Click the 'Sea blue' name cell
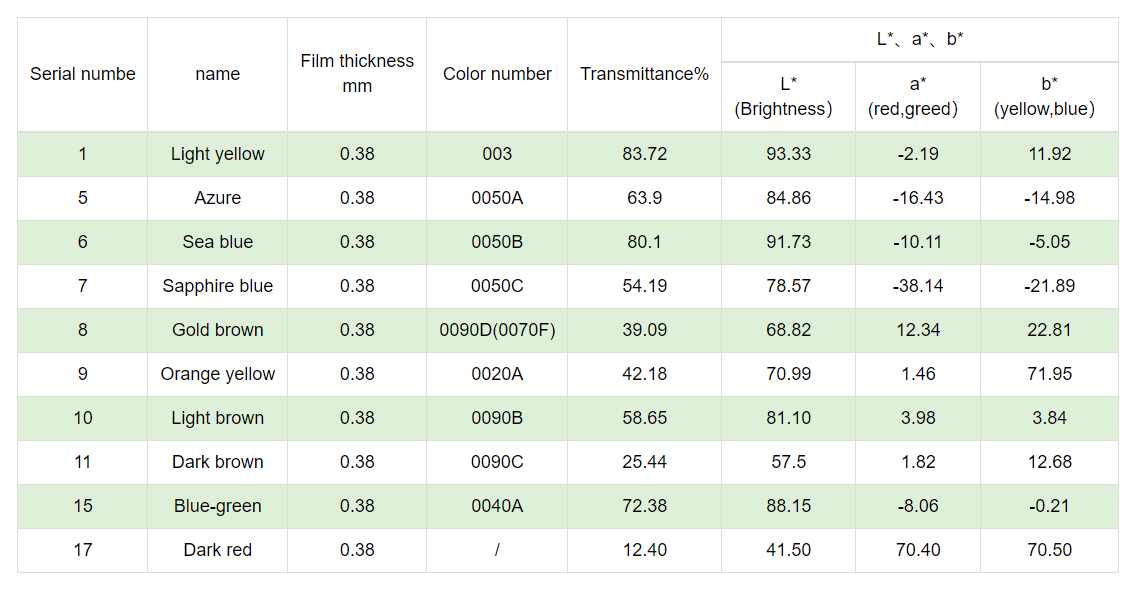Screen dimensions: 1137x589 (x=217, y=242)
